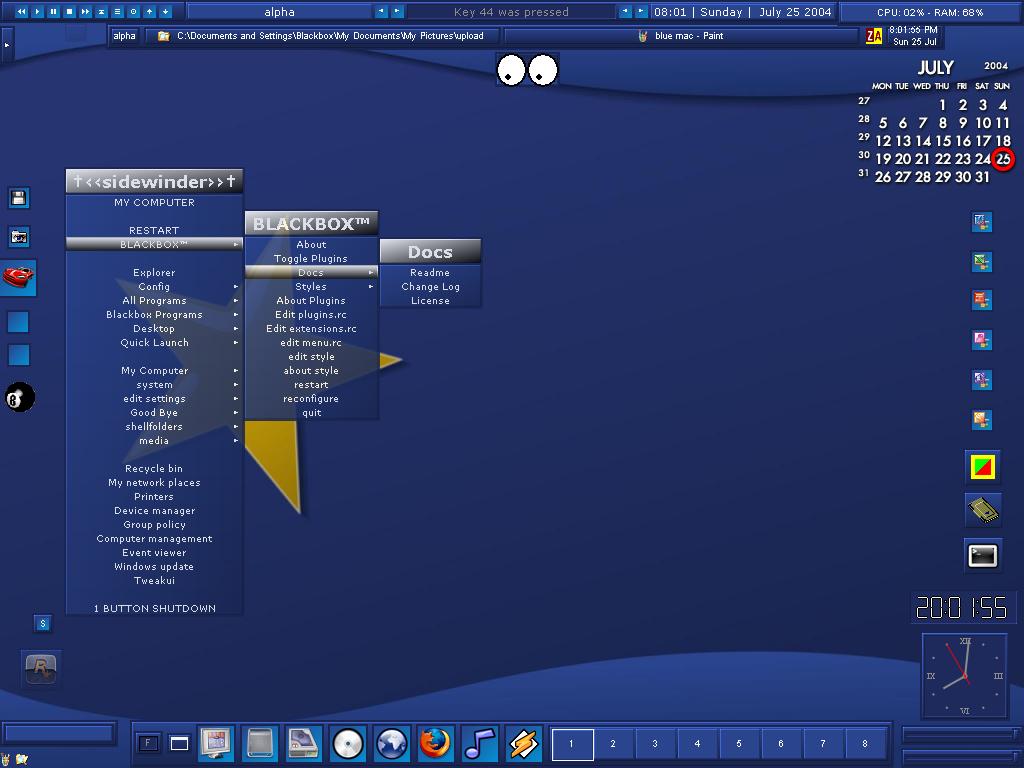The width and height of the screenshot is (1024, 768).
Task: Expand the shellfolders submenu
Action: 154,426
